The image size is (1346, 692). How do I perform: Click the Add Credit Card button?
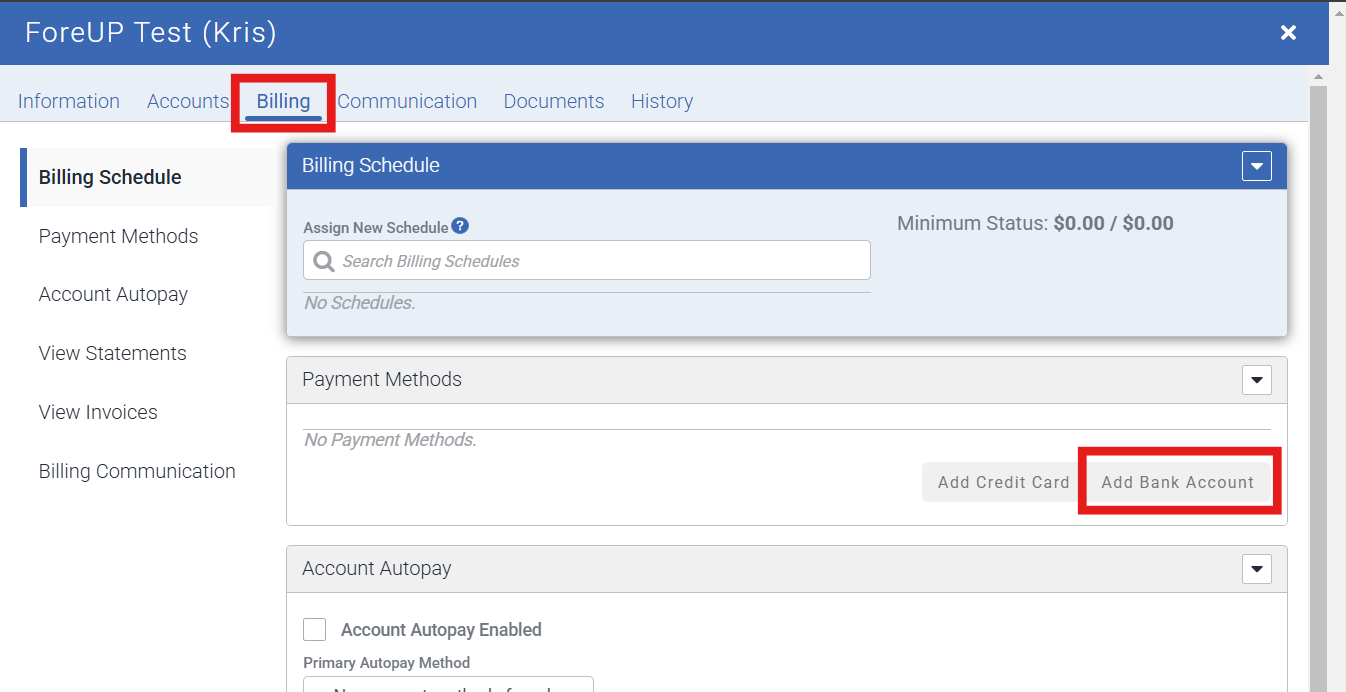coord(1003,482)
